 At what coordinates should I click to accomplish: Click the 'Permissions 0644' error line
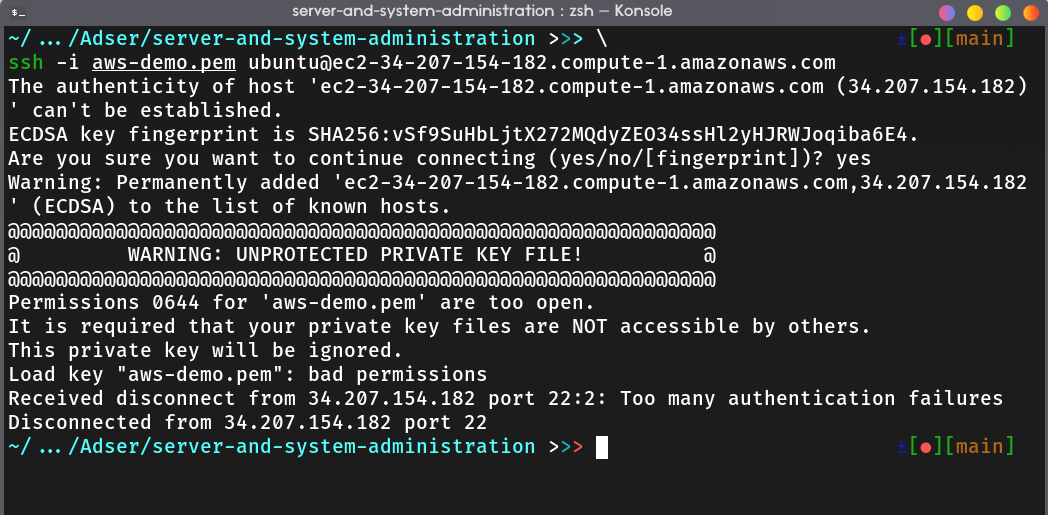[x=301, y=303]
